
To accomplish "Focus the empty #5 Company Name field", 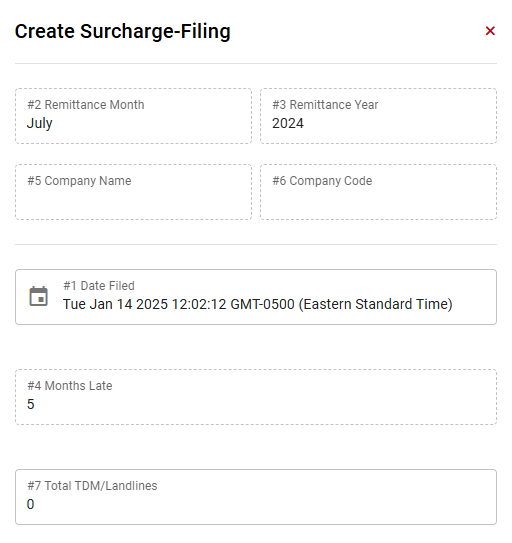I will 133,192.
